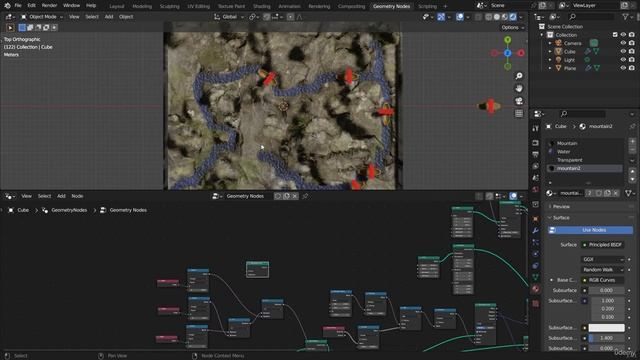Image resolution: width=640 pixels, height=360 pixels.
Task: Add a new material slot plus button
Action: [632, 142]
